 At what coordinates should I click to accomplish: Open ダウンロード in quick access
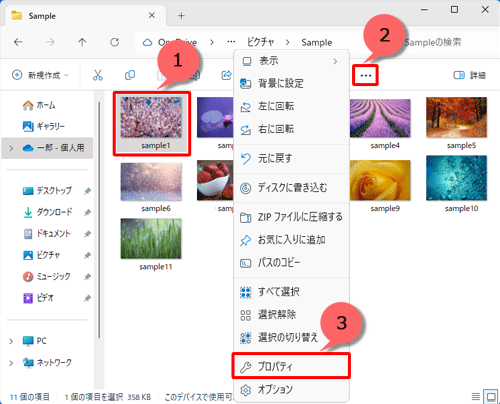[47, 212]
